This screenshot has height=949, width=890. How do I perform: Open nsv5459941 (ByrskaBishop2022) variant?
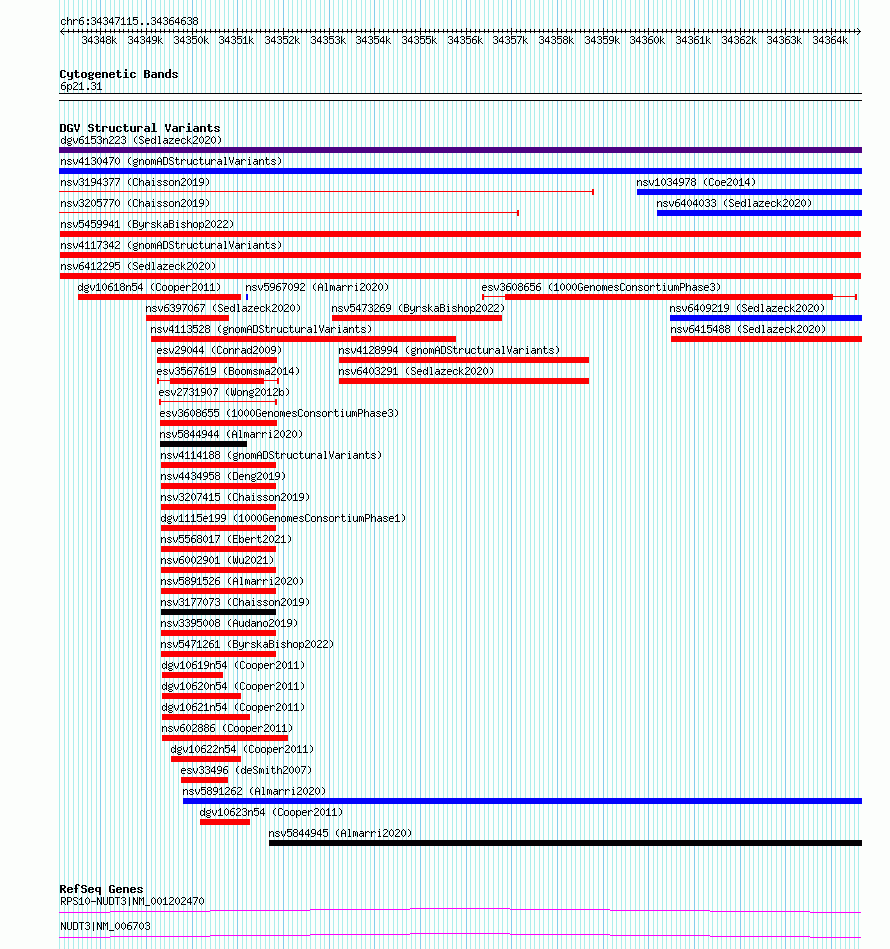pos(147,225)
